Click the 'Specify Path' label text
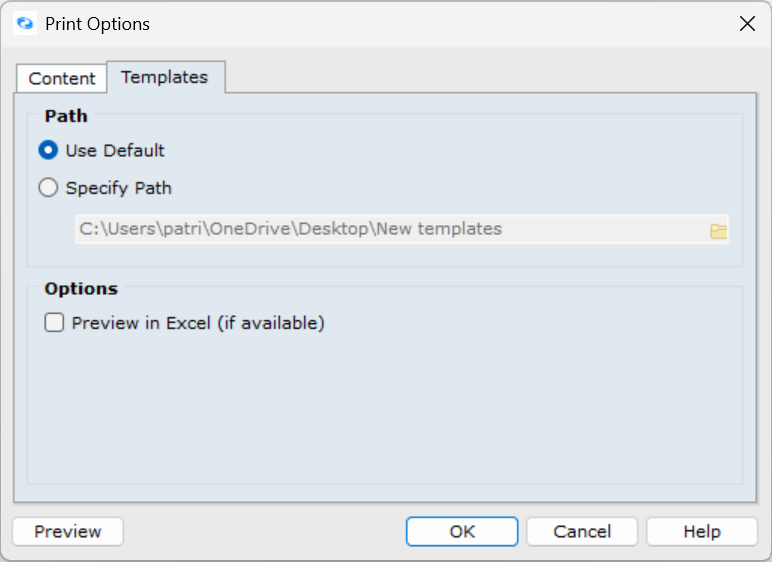The width and height of the screenshot is (772, 562). pyautogui.click(x=119, y=188)
